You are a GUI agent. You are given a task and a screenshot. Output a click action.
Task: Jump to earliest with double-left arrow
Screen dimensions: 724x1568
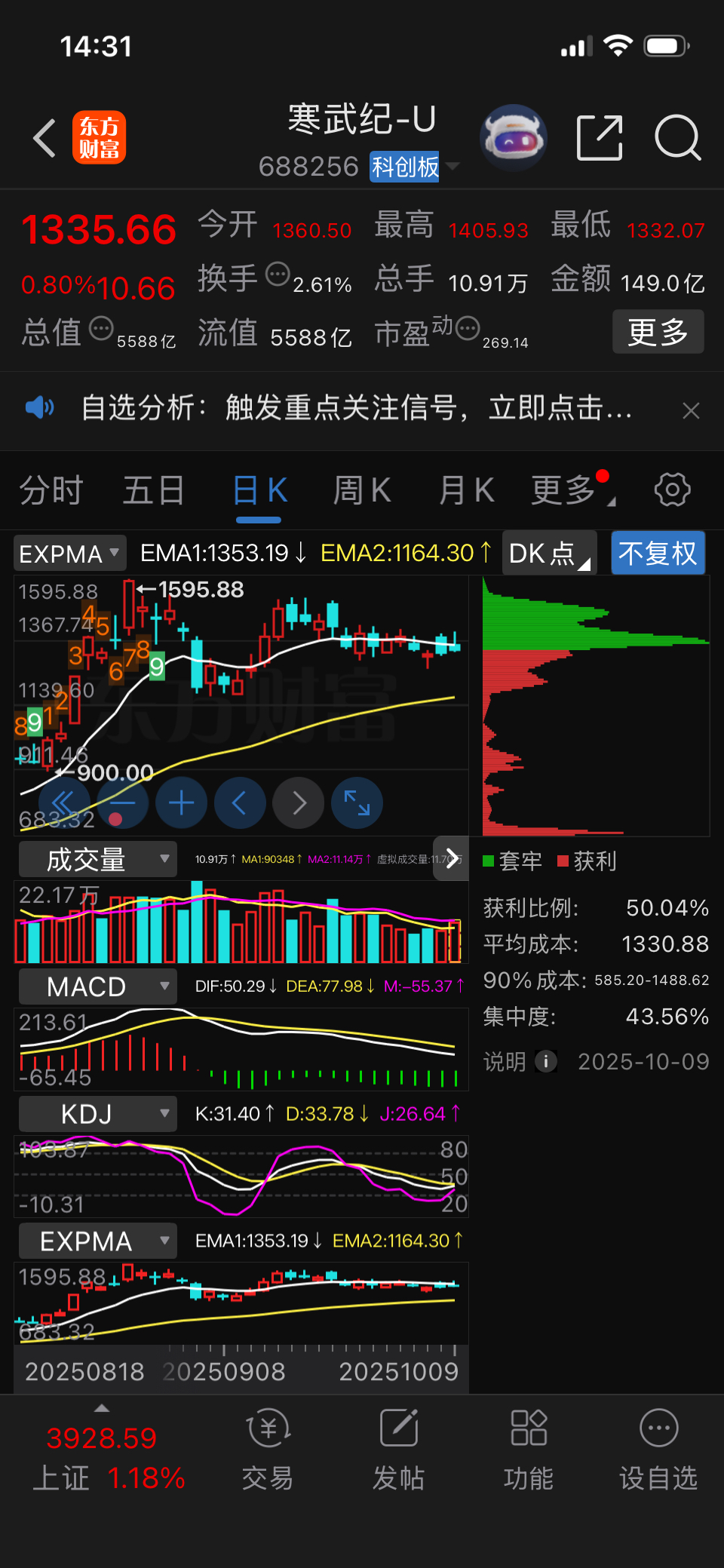pos(63,803)
